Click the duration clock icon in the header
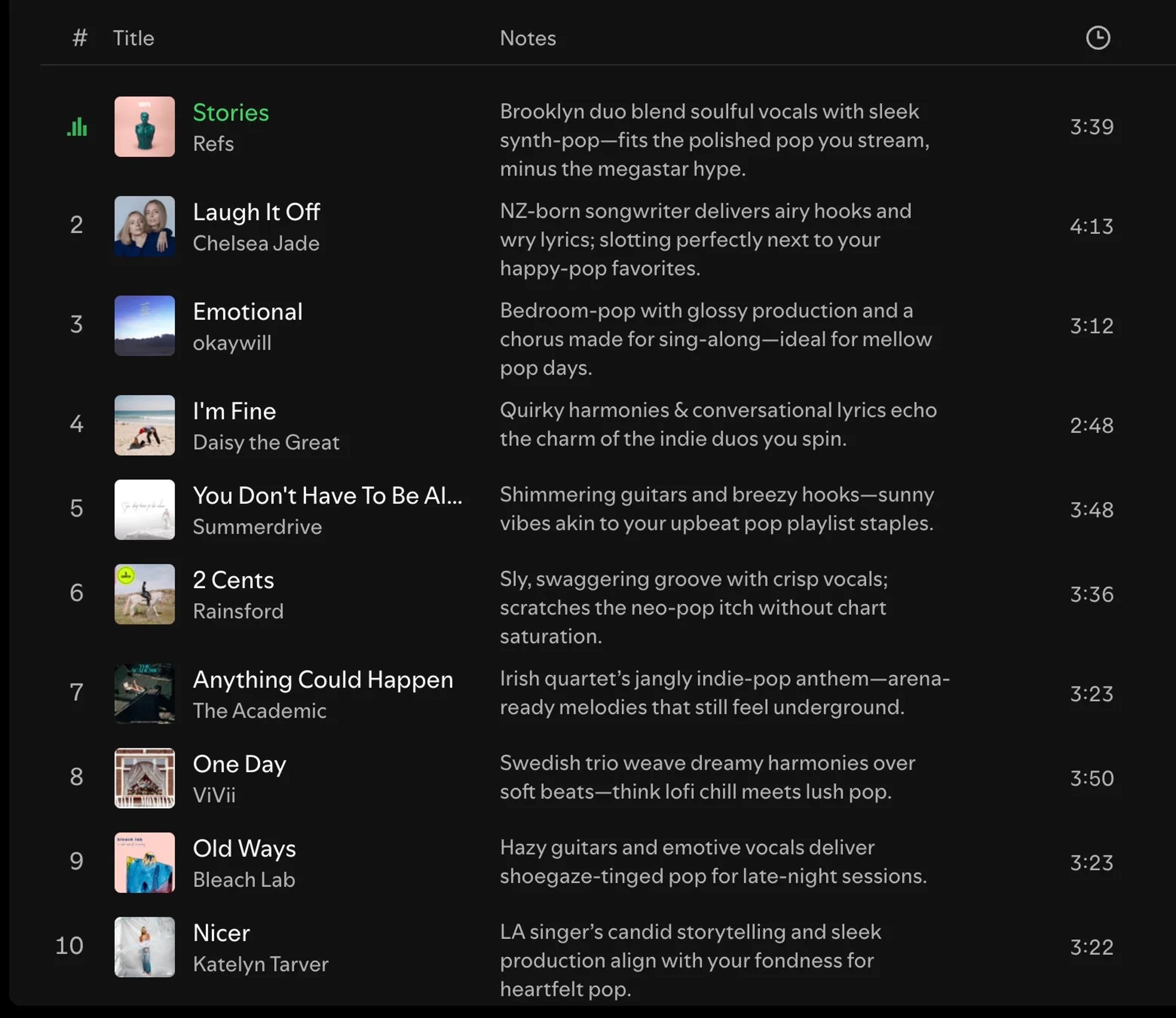The width and height of the screenshot is (1176, 1018). (1097, 37)
